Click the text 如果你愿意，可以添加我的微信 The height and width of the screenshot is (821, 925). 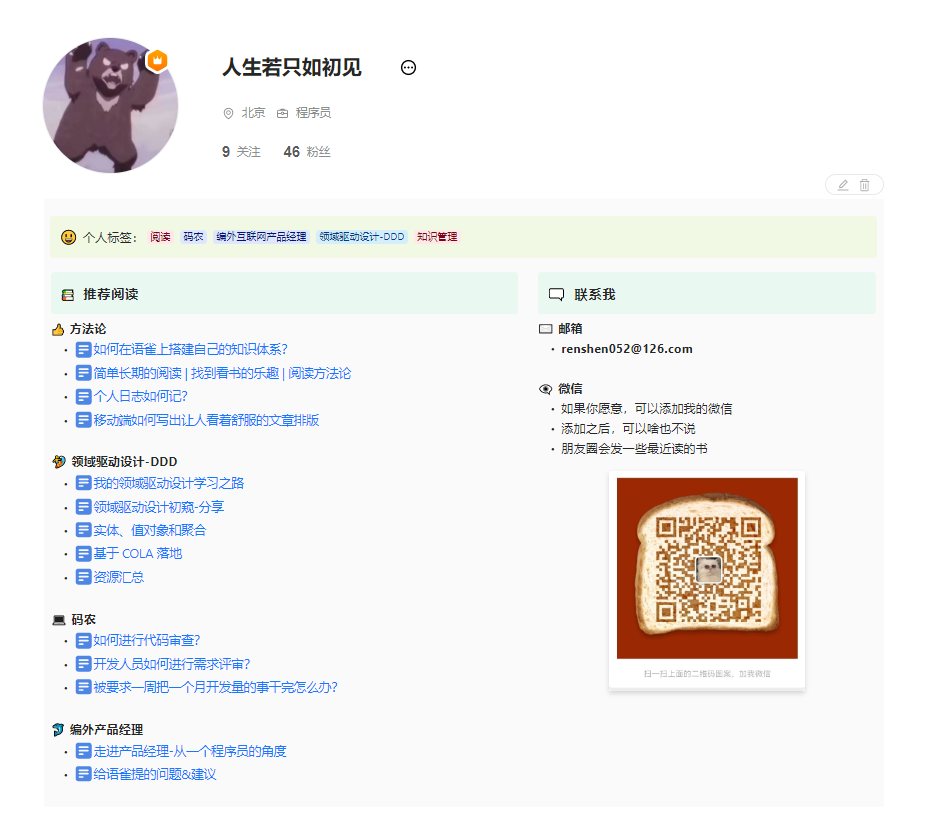click(x=647, y=409)
